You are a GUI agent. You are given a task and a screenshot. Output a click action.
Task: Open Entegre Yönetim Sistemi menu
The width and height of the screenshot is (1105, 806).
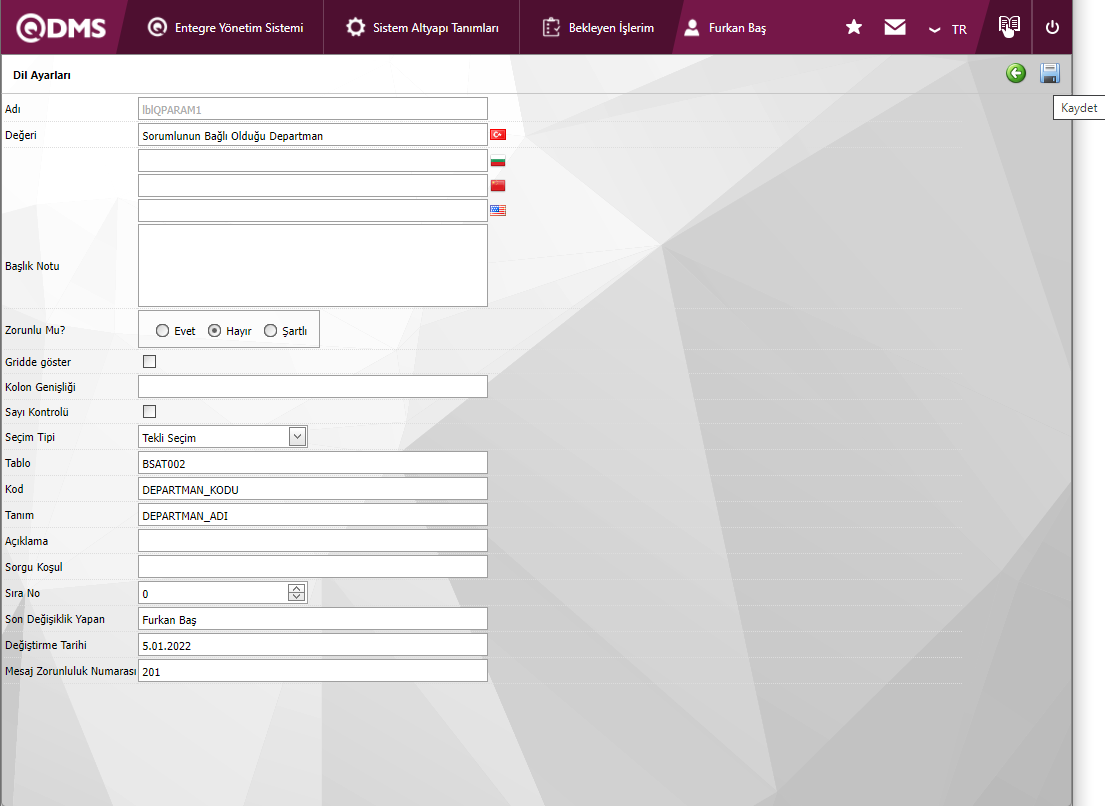(x=226, y=27)
